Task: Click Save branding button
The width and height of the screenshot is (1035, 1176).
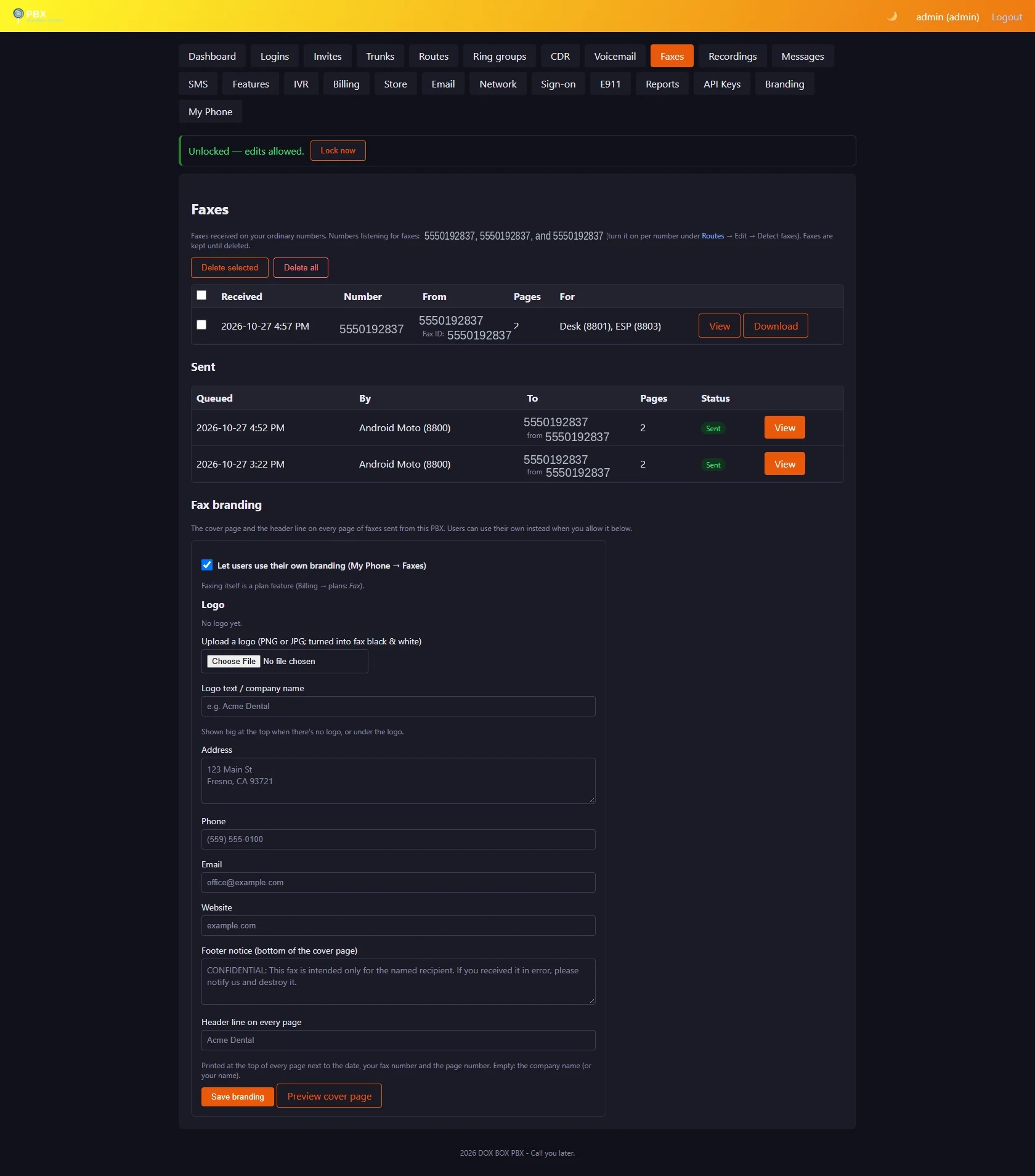Action: (x=237, y=1097)
